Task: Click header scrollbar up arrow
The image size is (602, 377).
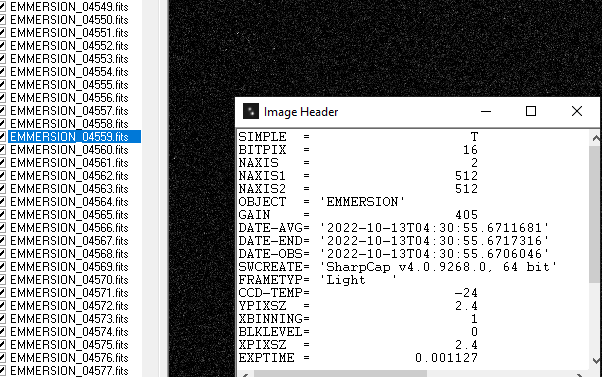Action: pyautogui.click(x=595, y=138)
